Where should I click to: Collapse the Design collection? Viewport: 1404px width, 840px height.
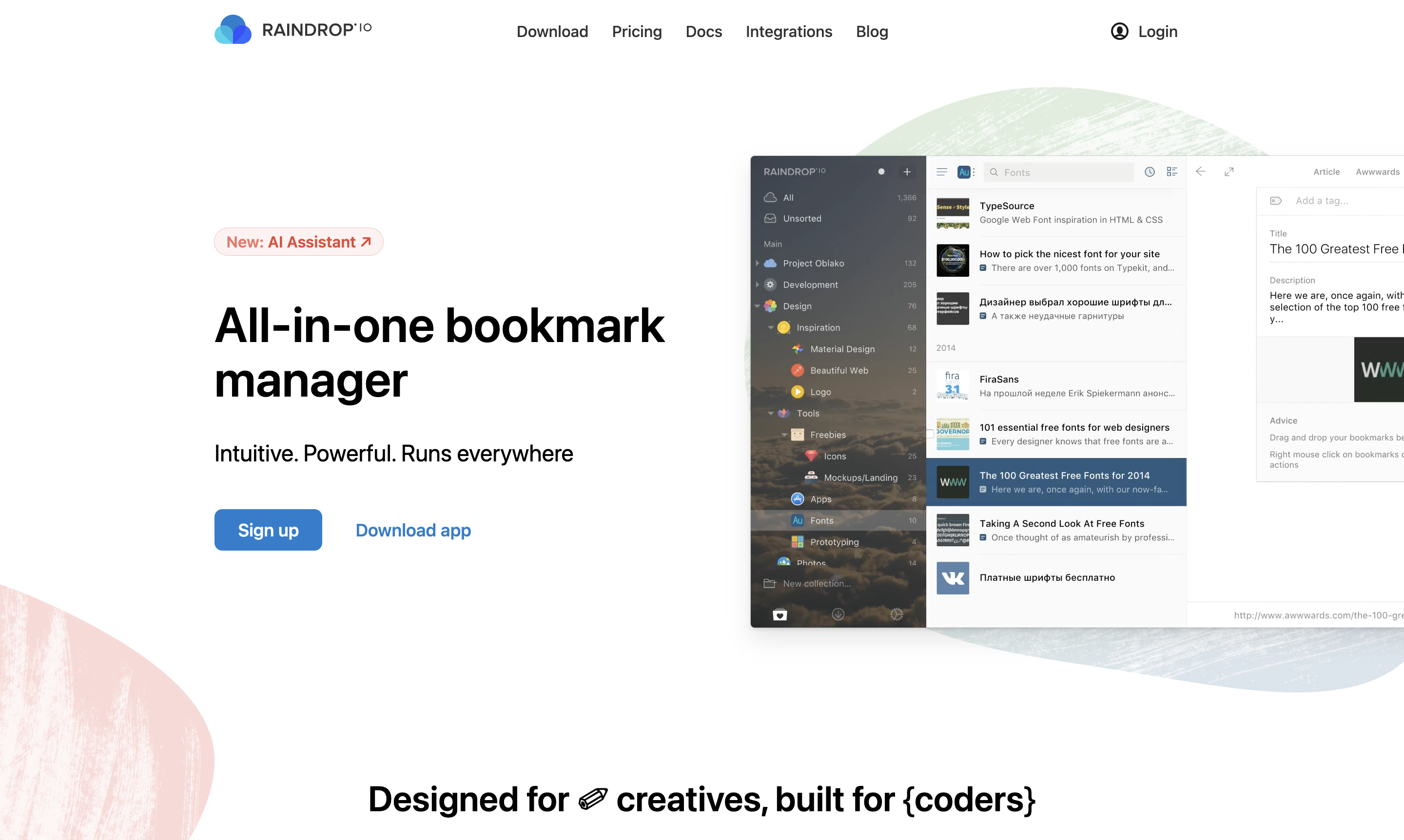point(757,306)
